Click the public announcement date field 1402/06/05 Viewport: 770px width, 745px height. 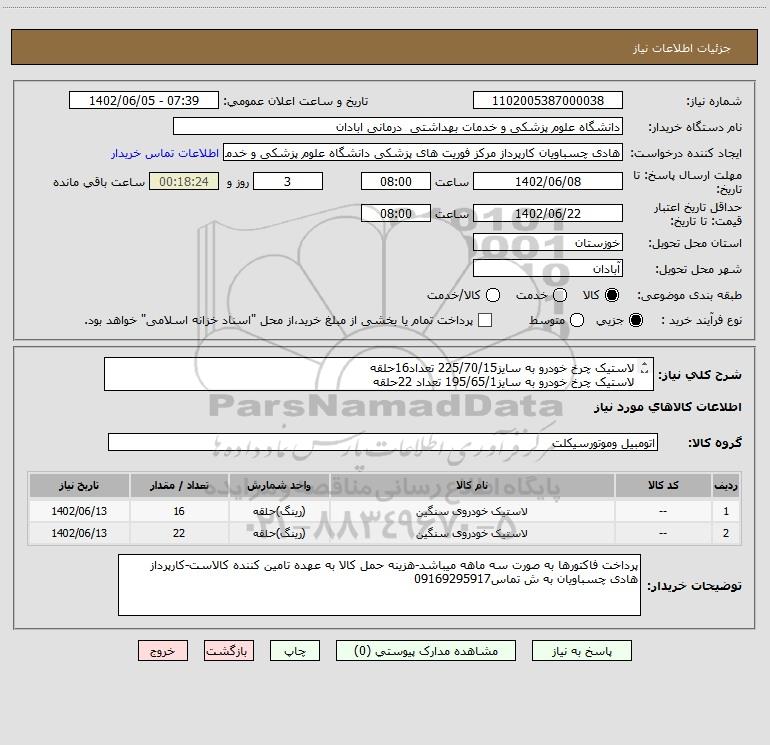(144, 100)
